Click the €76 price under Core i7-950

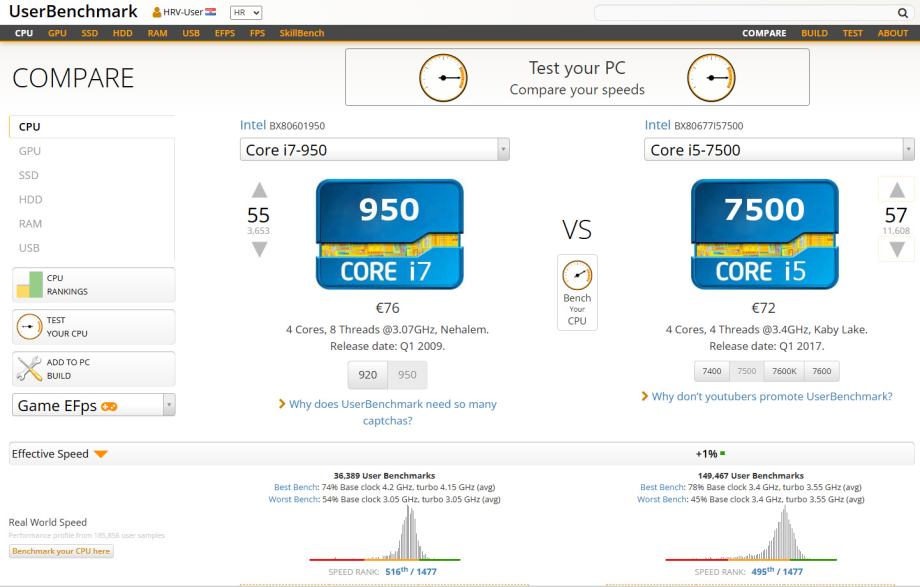388,308
